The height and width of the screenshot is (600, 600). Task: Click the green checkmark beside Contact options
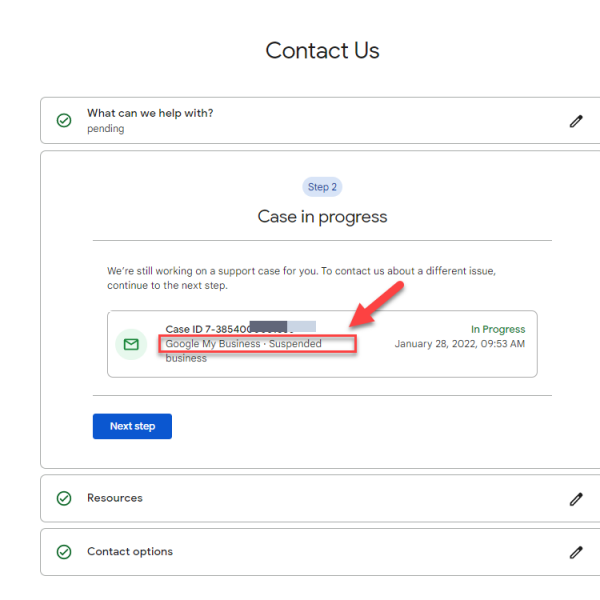(64, 552)
